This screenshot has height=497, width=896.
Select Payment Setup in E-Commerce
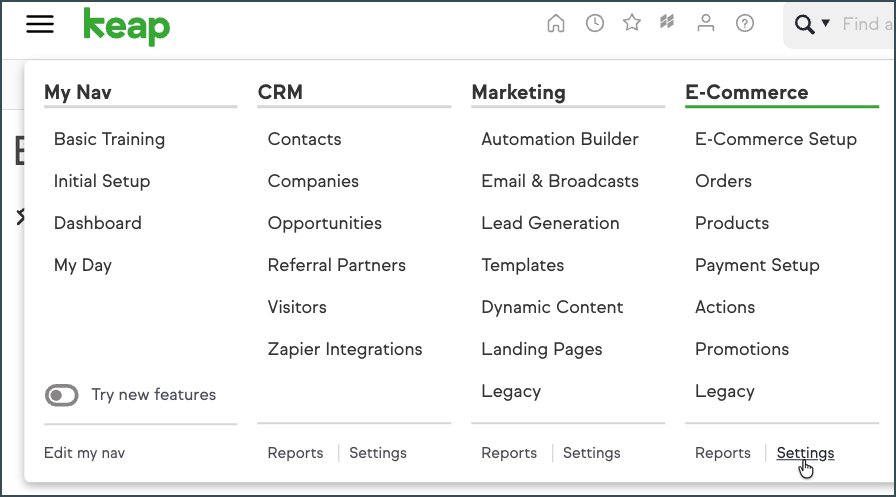(x=757, y=265)
